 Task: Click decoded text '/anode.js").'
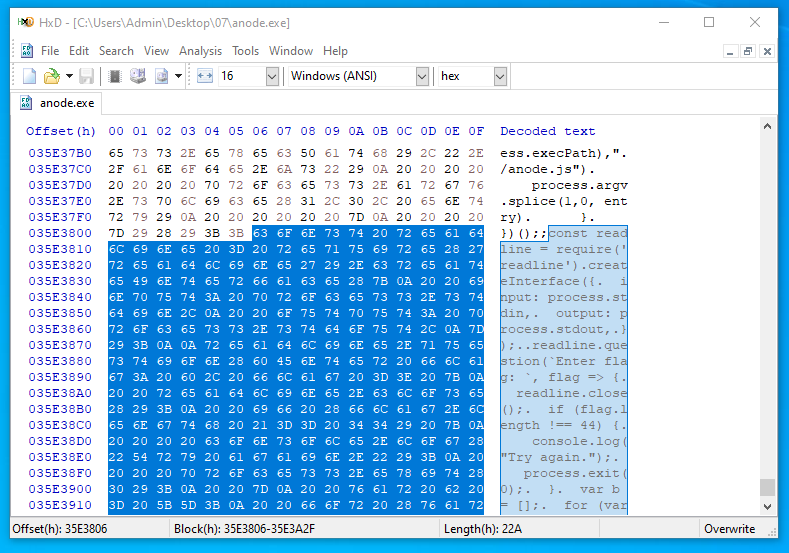pyautogui.click(x=547, y=169)
